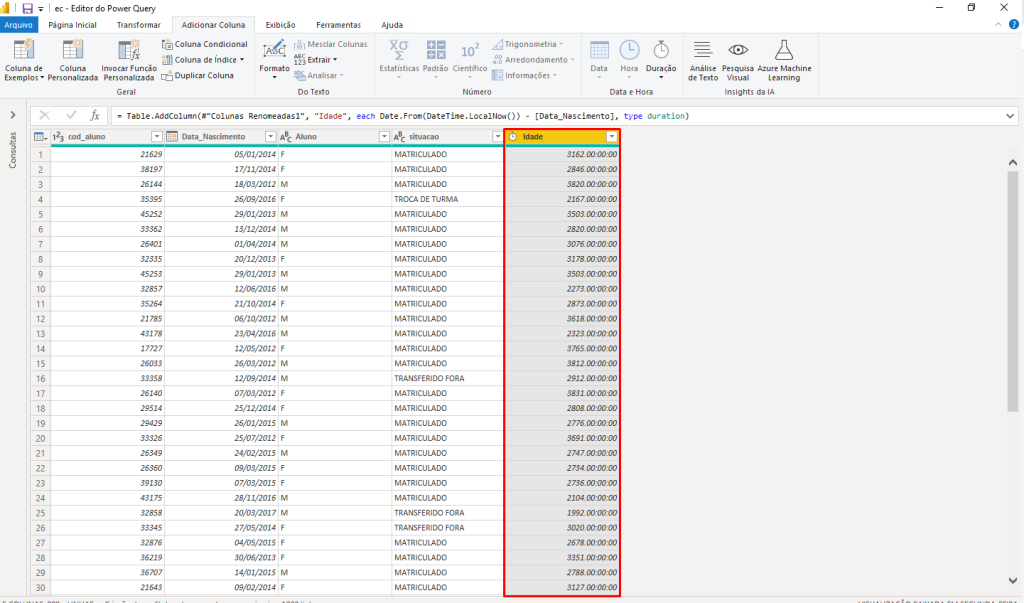Screen dimensions: 1024x603
Task: Switch to the Transformar tab
Action: tap(138, 24)
